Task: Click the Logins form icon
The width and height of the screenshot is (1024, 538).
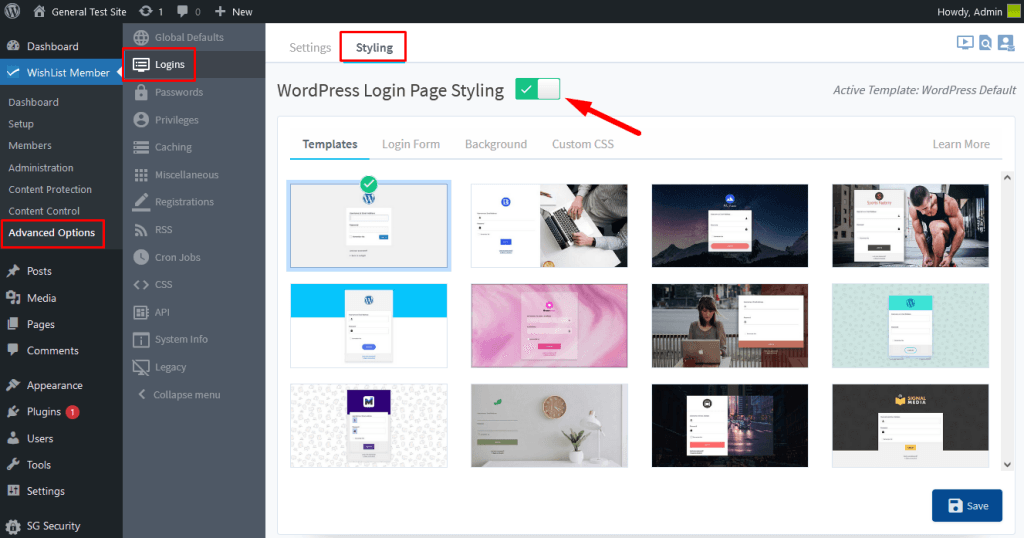Action: [x=140, y=65]
